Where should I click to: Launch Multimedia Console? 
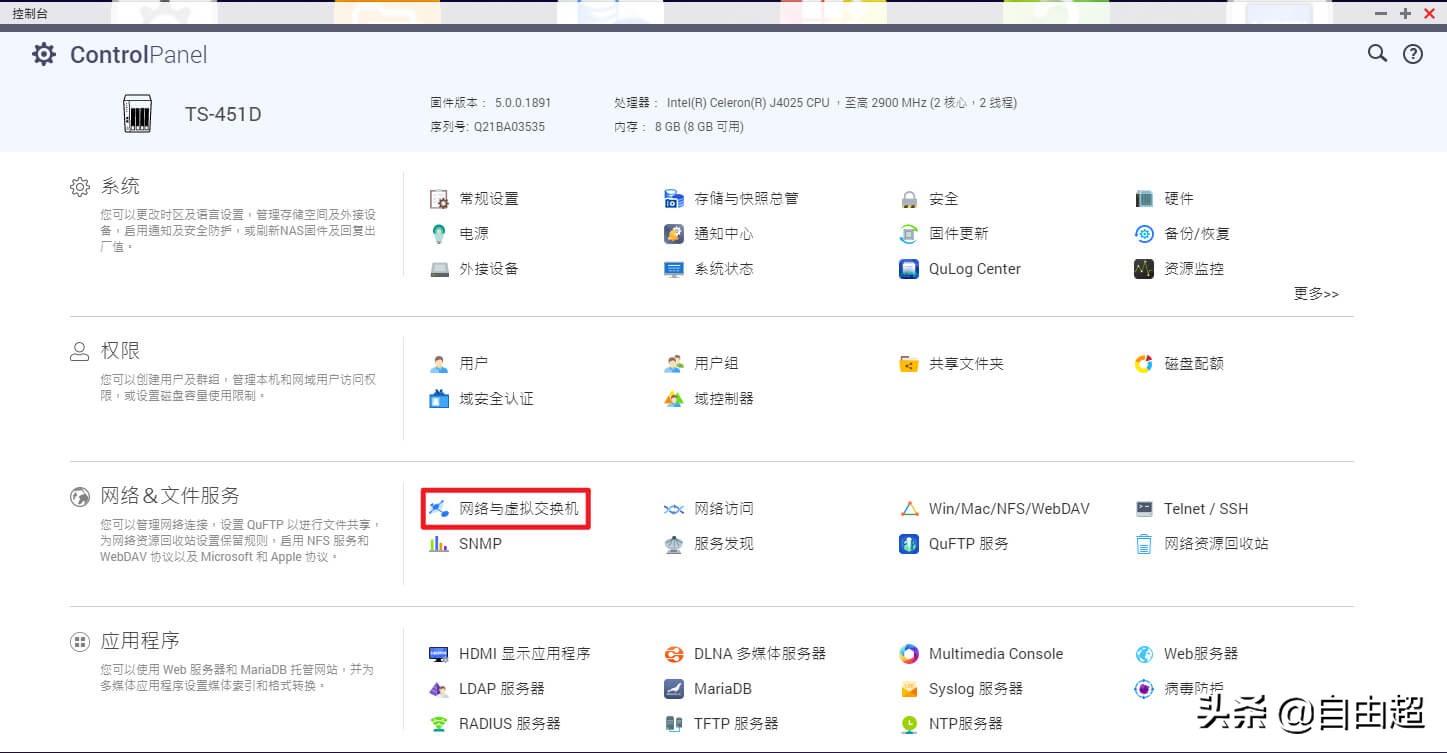pos(994,653)
